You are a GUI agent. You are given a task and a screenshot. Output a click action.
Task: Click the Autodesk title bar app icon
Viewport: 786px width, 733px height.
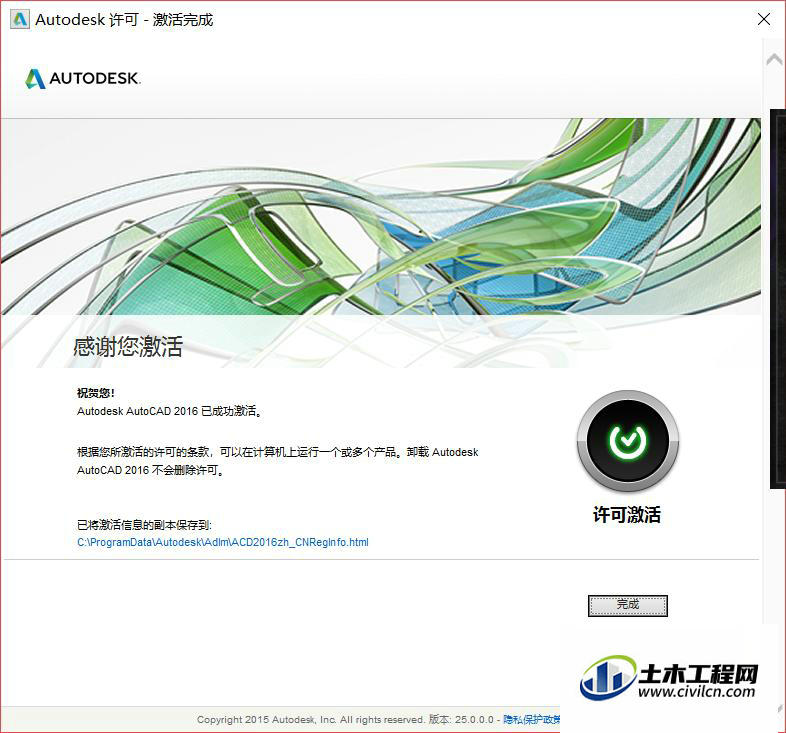coord(20,20)
